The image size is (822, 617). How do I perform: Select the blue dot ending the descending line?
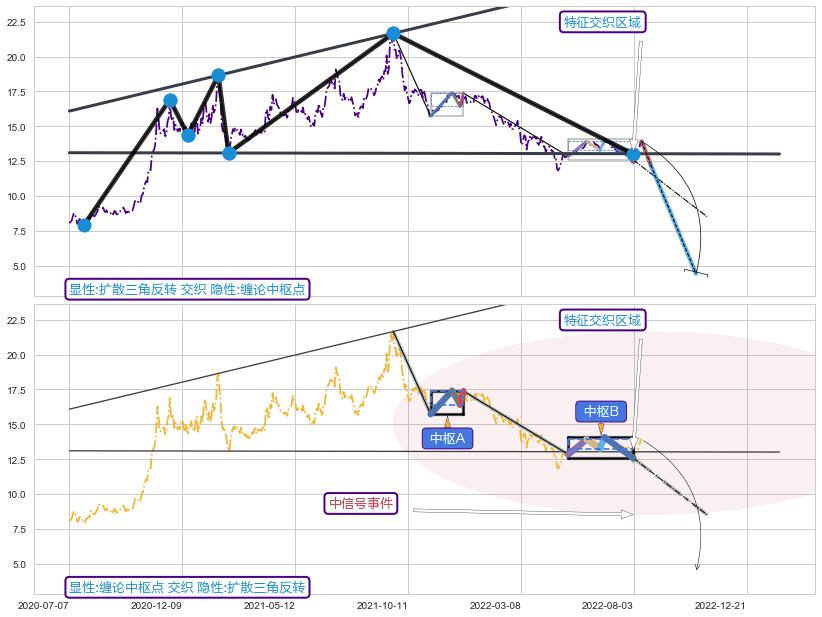click(633, 154)
